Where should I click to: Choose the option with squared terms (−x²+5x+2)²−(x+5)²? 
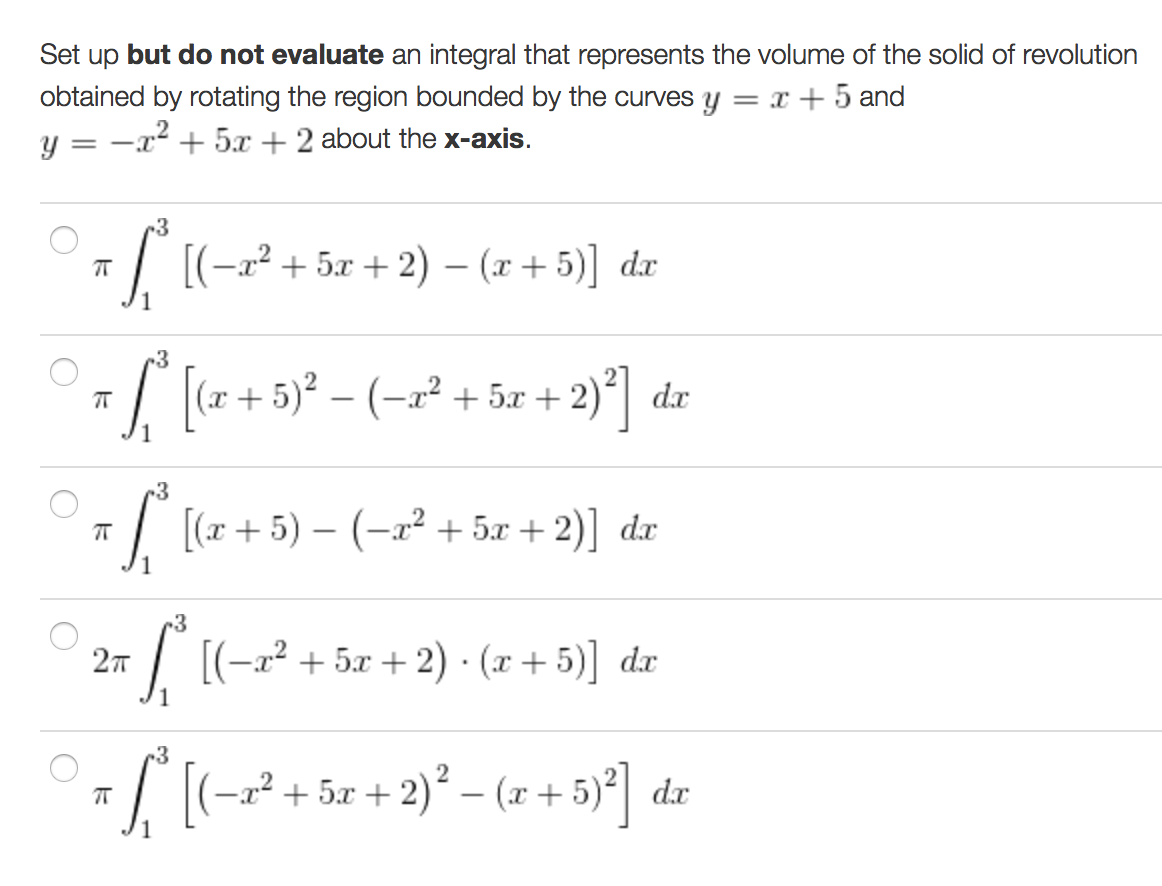point(400,797)
